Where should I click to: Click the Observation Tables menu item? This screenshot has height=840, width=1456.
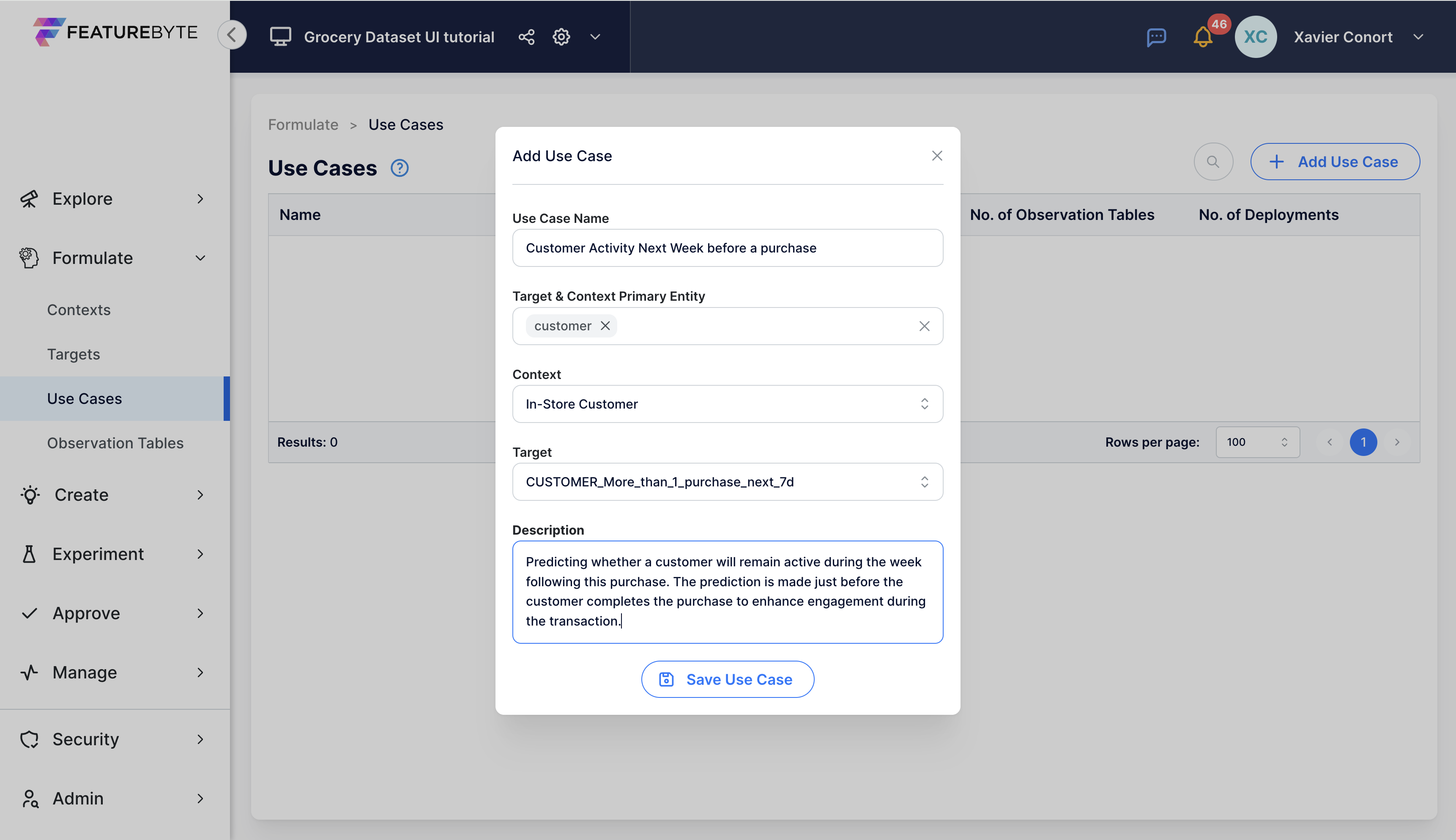click(115, 442)
